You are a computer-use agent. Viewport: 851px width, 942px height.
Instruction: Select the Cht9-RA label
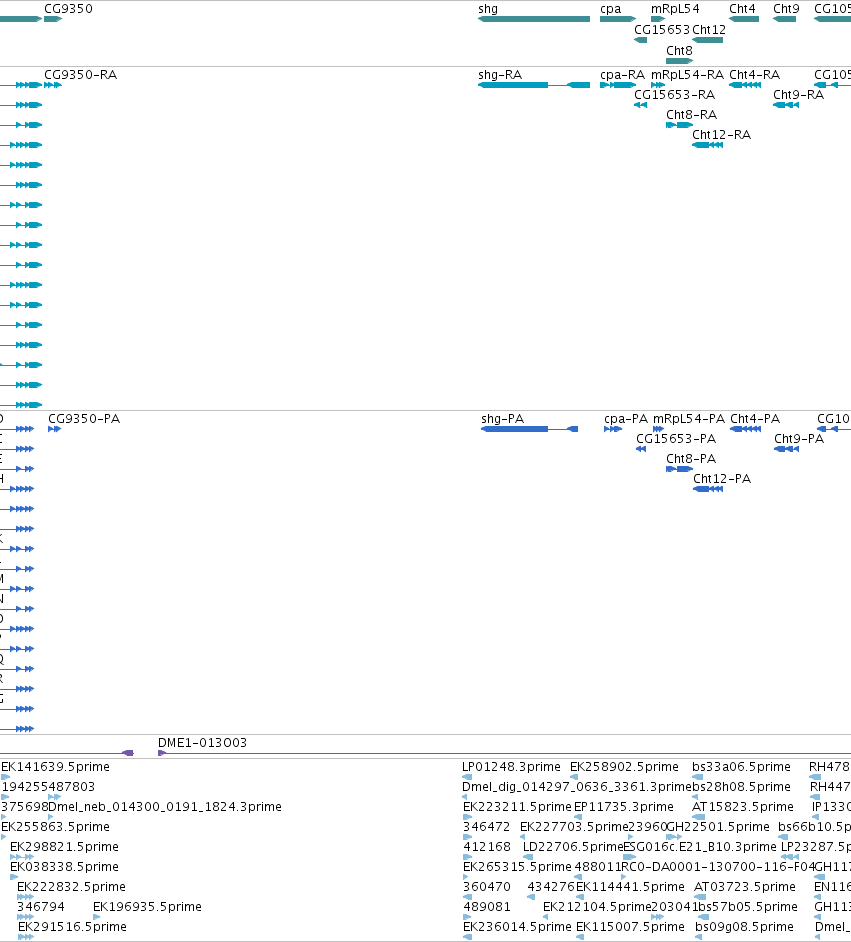[x=798, y=94]
